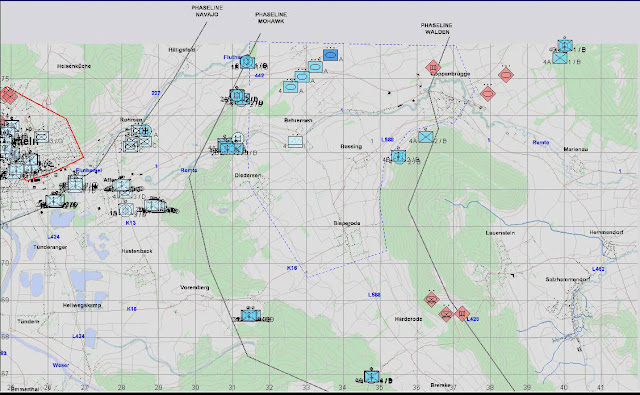Click the K13 road label
This screenshot has height=395, width=640.
click(x=131, y=223)
